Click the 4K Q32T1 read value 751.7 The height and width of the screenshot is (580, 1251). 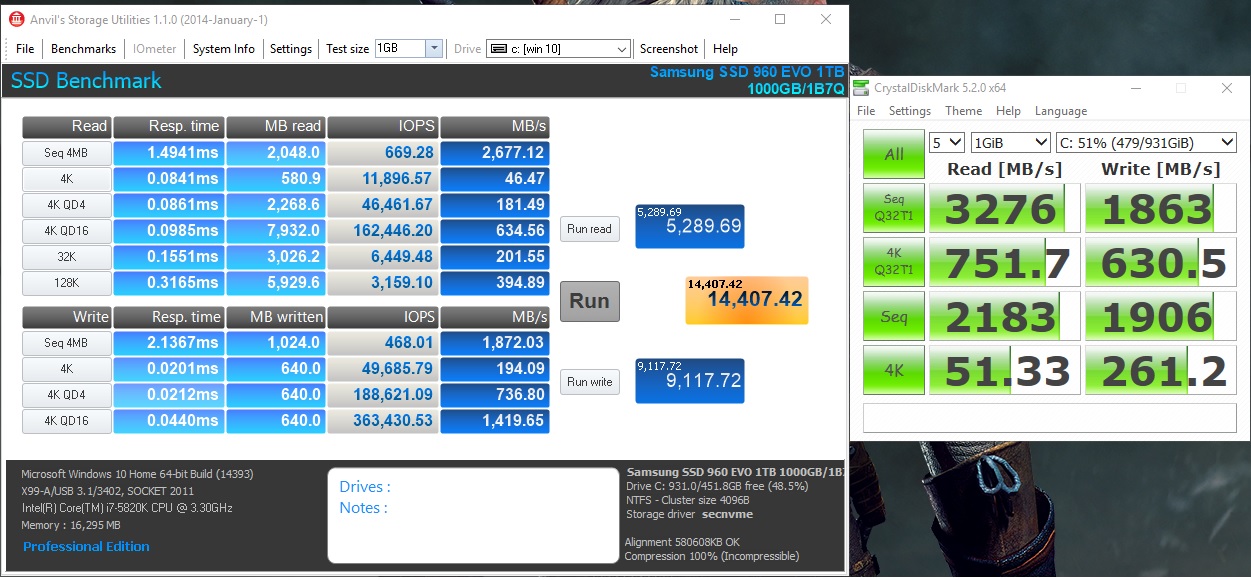(1004, 263)
